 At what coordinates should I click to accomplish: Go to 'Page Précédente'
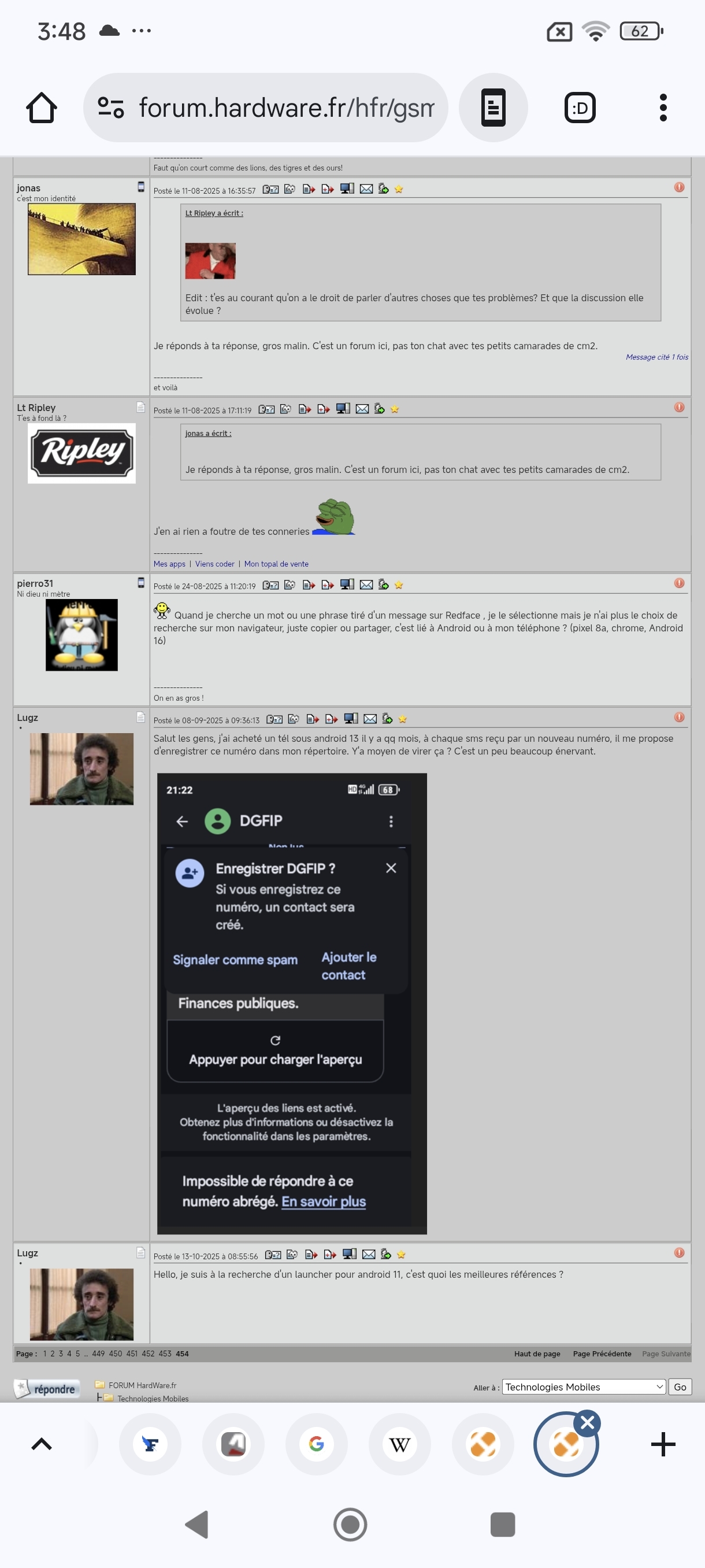602,1353
